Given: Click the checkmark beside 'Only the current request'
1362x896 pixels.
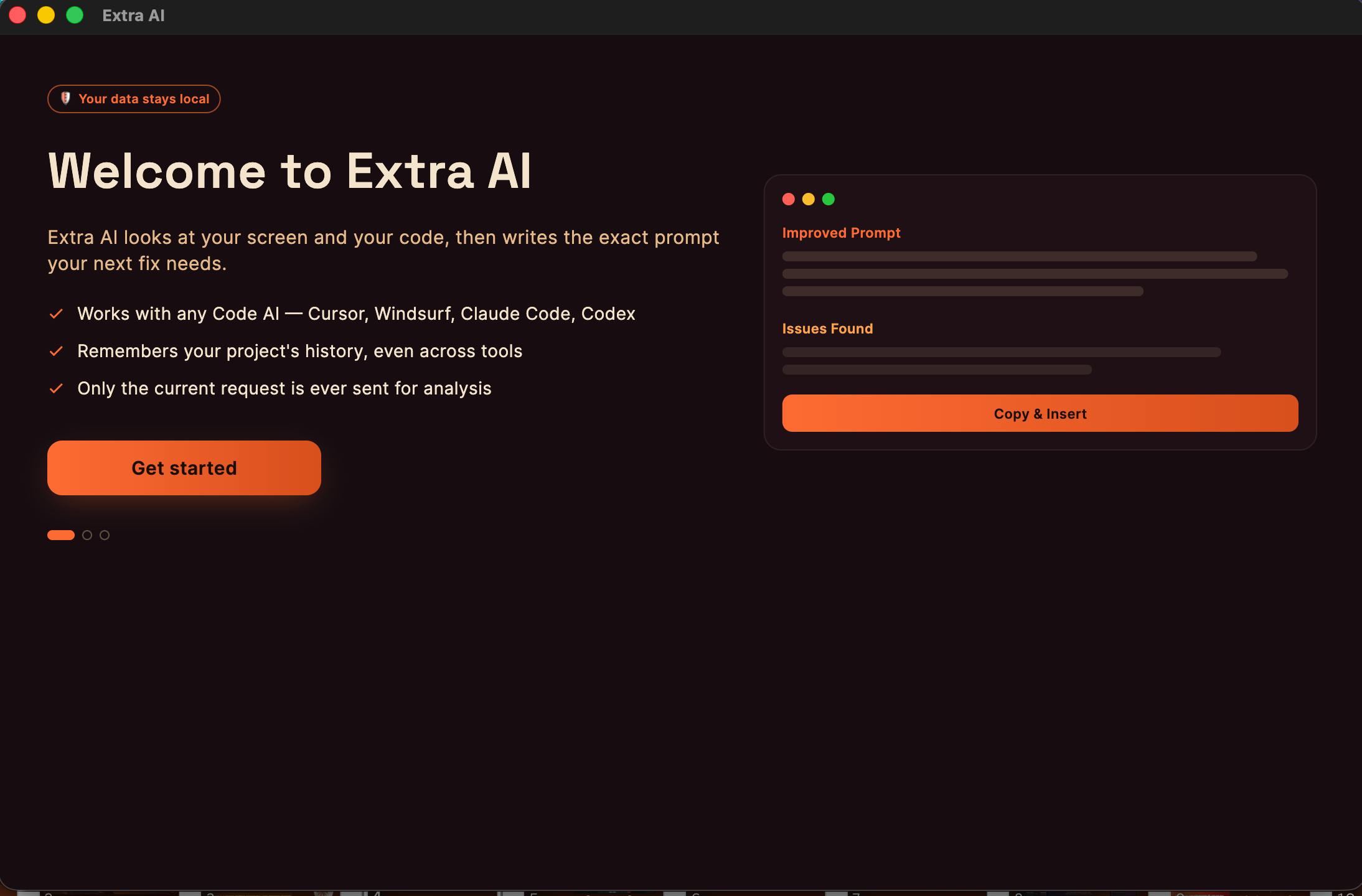Looking at the screenshot, I should click(56, 388).
